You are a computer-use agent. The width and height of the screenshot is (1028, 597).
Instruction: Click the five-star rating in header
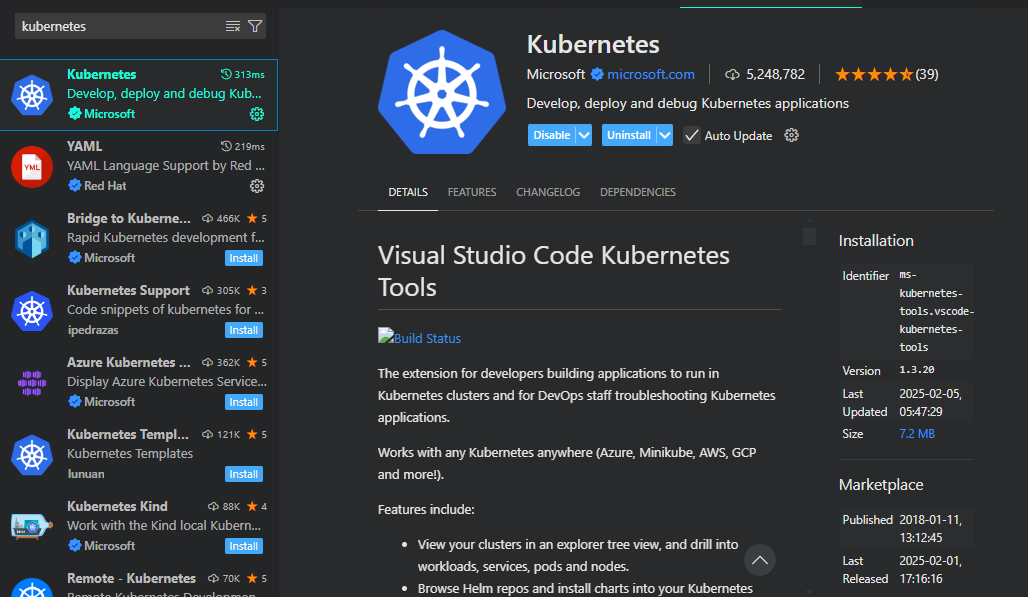coord(873,75)
